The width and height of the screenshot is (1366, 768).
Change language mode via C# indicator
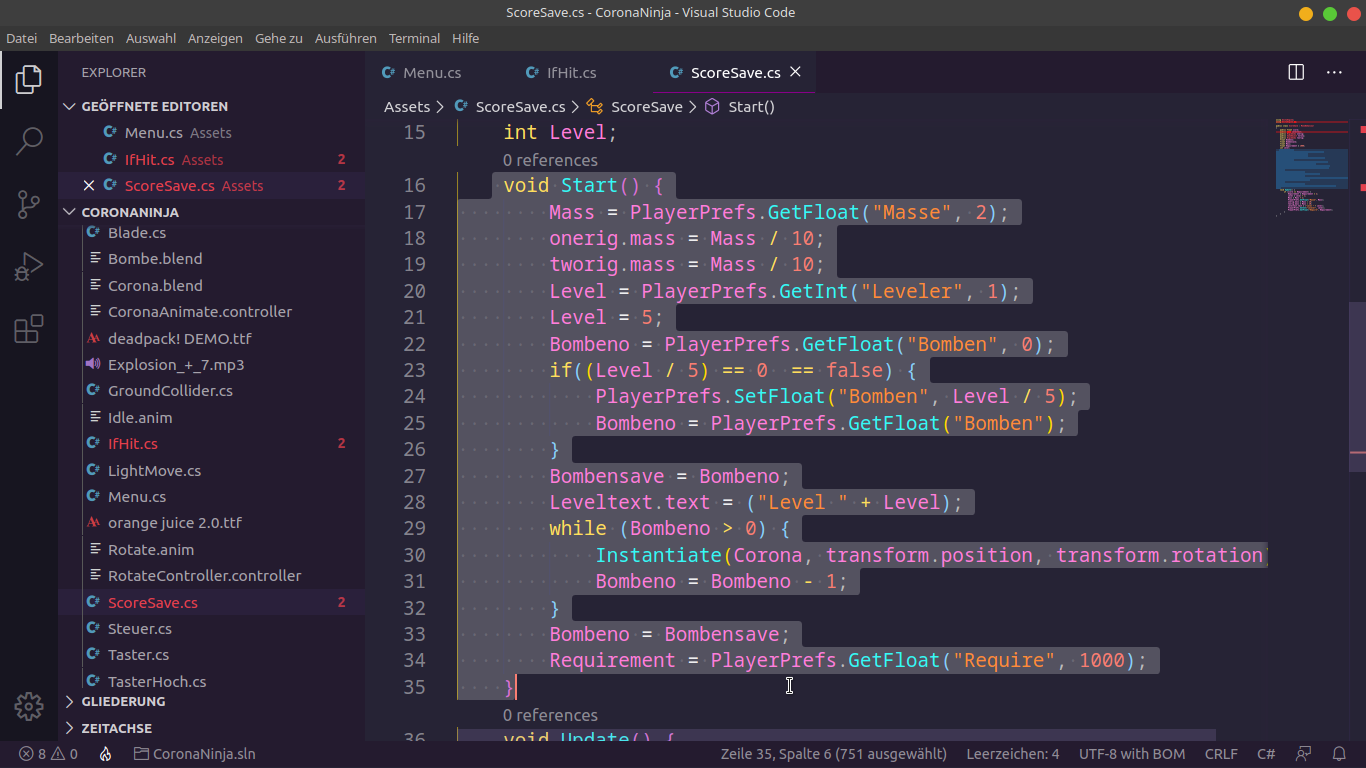pyautogui.click(x=1266, y=754)
